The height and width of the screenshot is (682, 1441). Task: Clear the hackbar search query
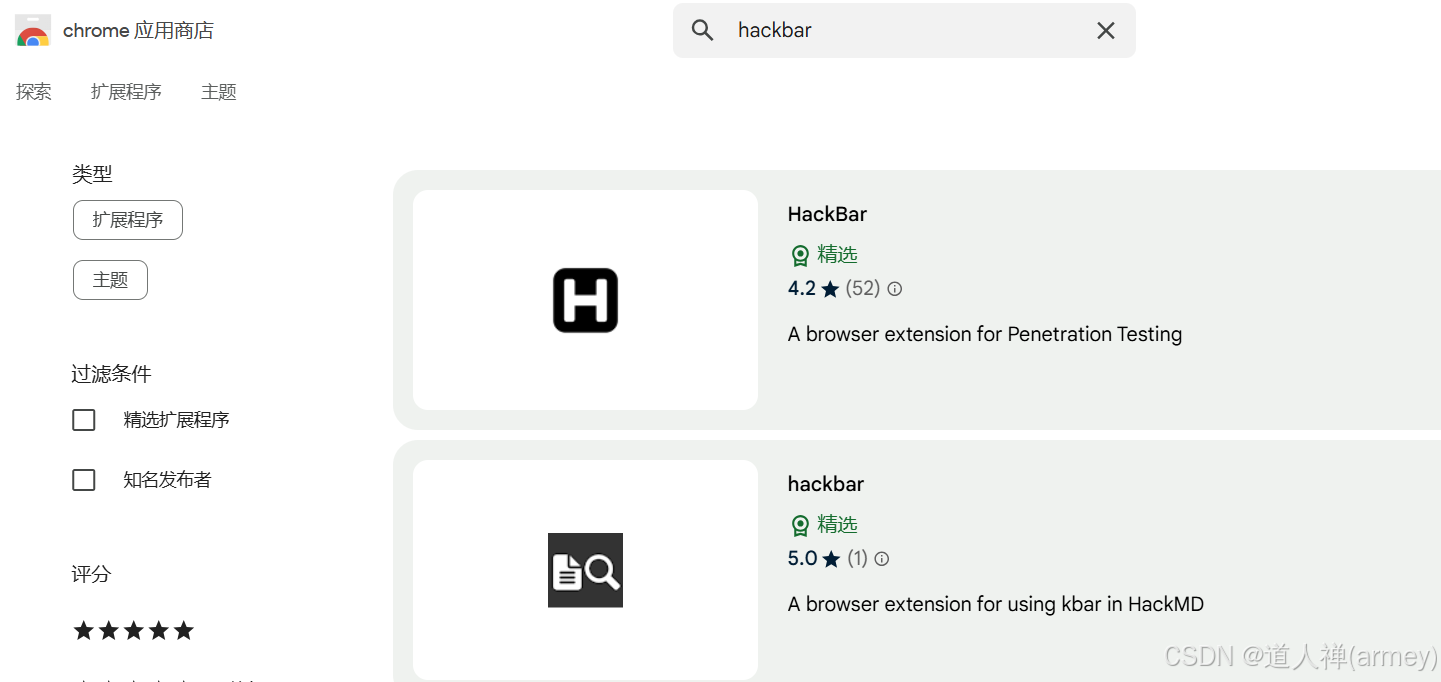click(1105, 30)
